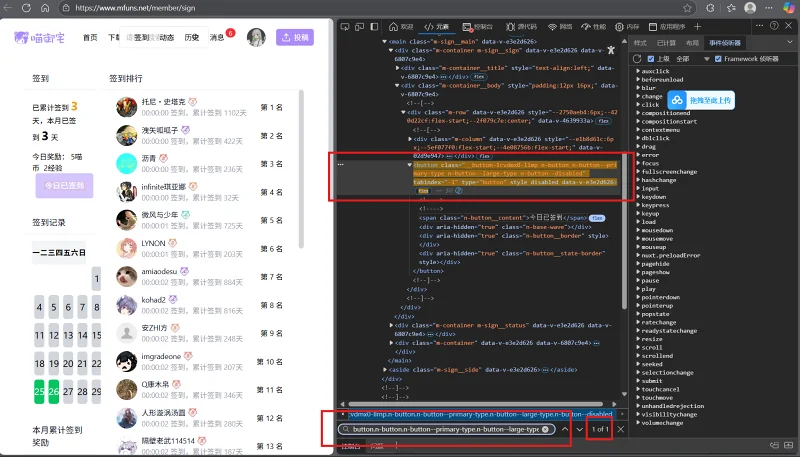
Task: Open the 全部 listener filter dropdown
Action: (692, 59)
